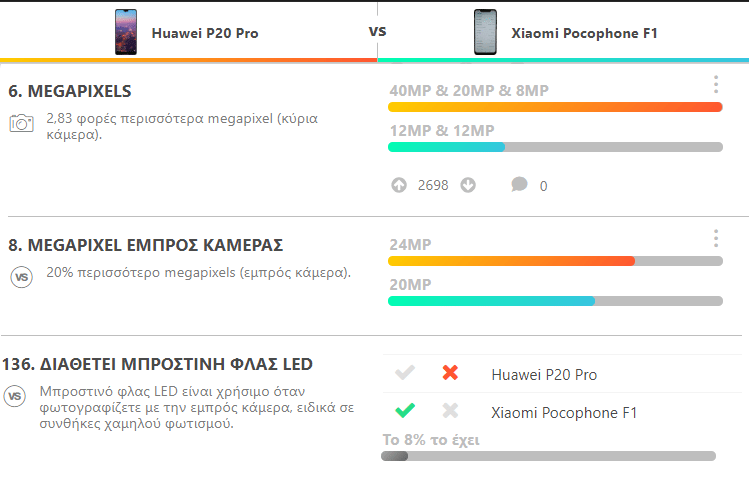Open three-dot menu for front camera section
The width and height of the screenshot is (749, 487).
pyautogui.click(x=716, y=238)
